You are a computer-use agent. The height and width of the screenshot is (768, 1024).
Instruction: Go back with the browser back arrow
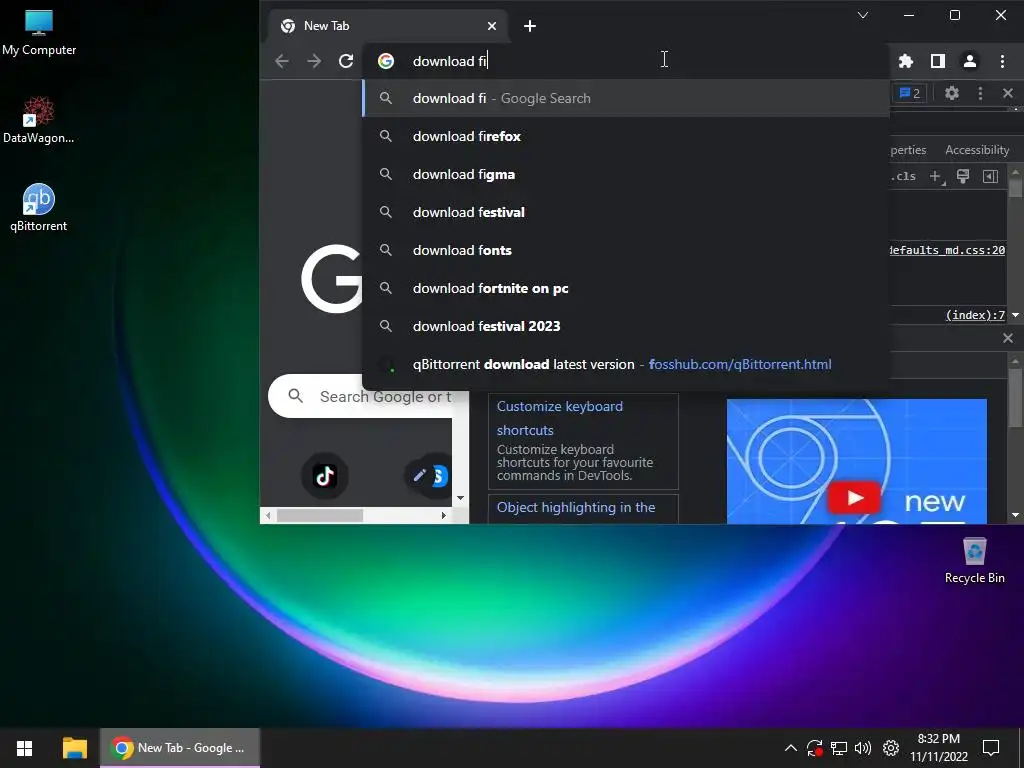click(x=281, y=61)
